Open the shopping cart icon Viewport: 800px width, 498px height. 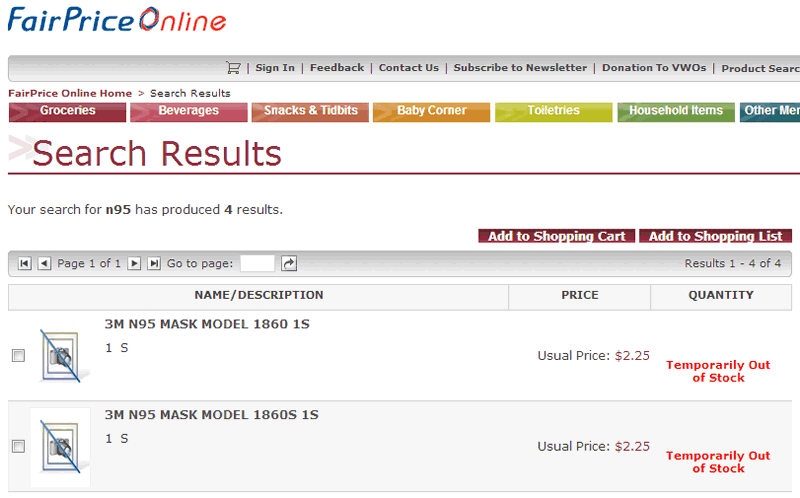click(x=233, y=68)
